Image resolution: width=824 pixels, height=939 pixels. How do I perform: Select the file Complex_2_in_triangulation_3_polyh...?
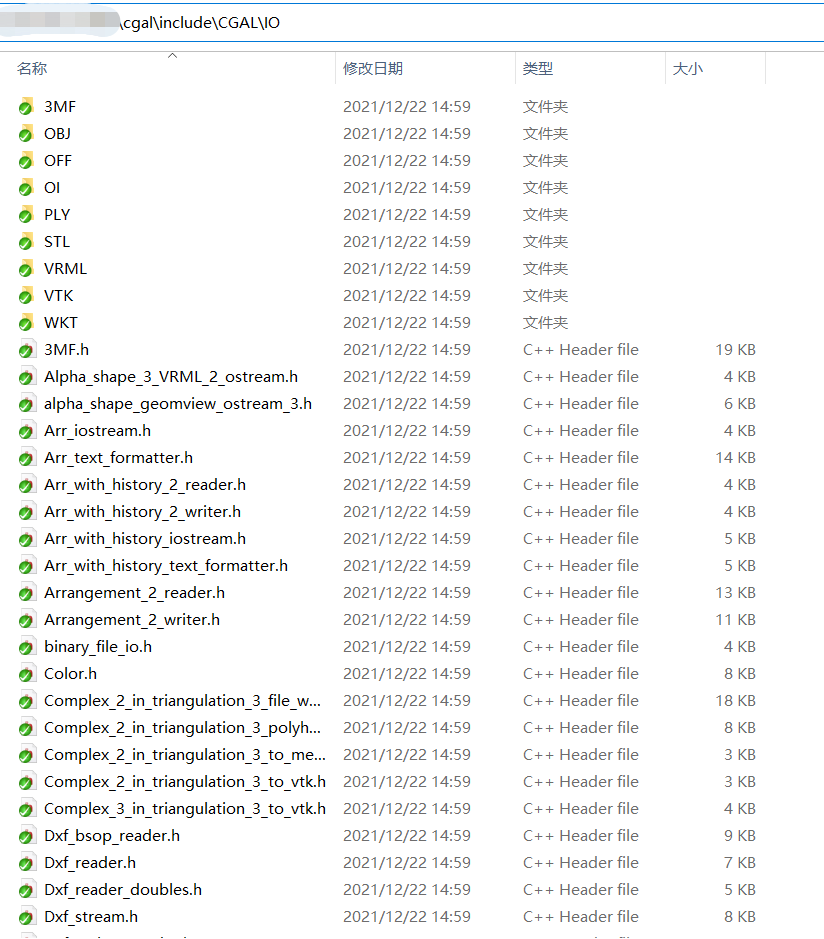tap(182, 728)
